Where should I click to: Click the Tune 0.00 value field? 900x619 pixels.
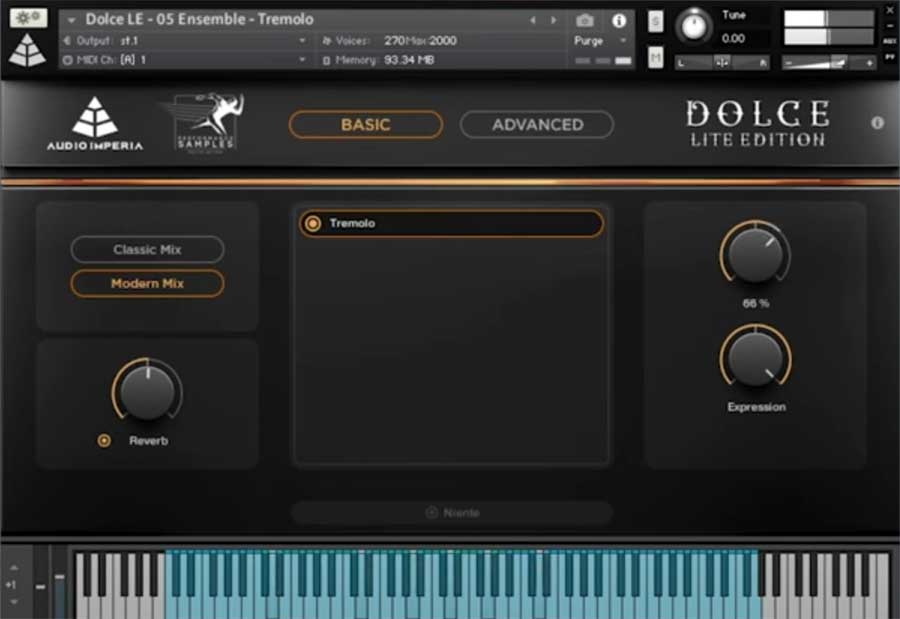click(x=733, y=38)
